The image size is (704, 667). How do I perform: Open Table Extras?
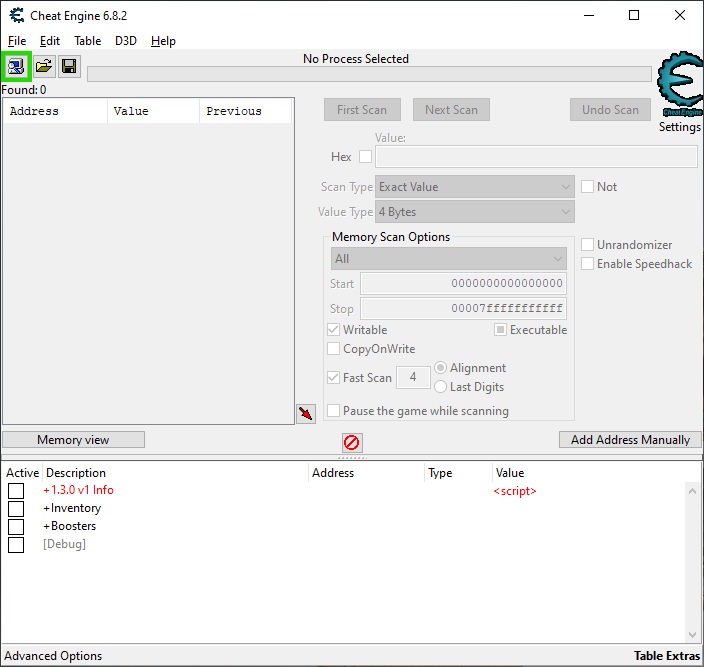tap(667, 656)
